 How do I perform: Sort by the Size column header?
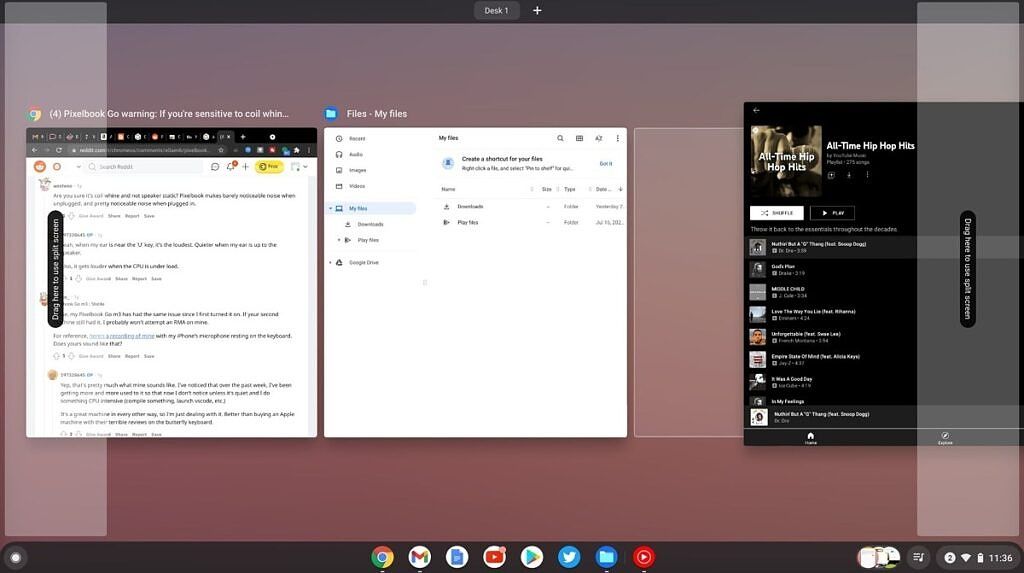tap(547, 189)
